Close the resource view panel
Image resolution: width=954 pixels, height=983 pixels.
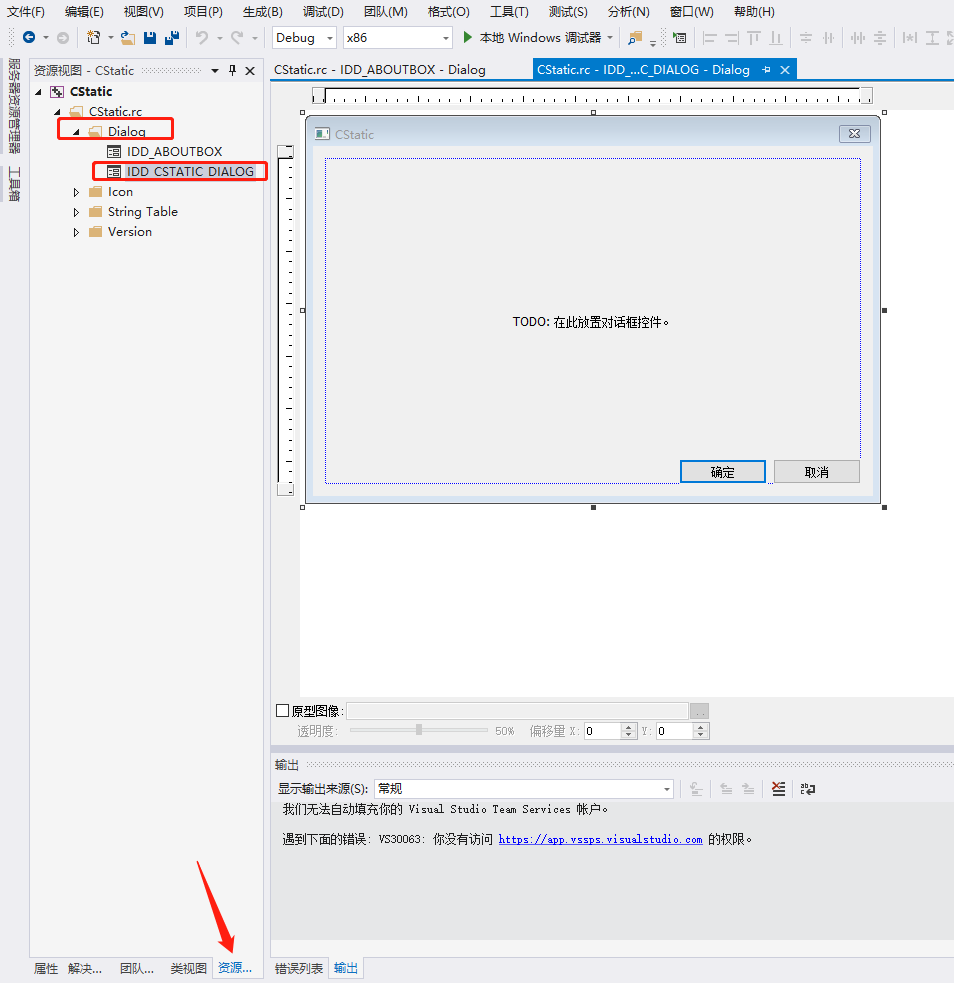pos(250,71)
